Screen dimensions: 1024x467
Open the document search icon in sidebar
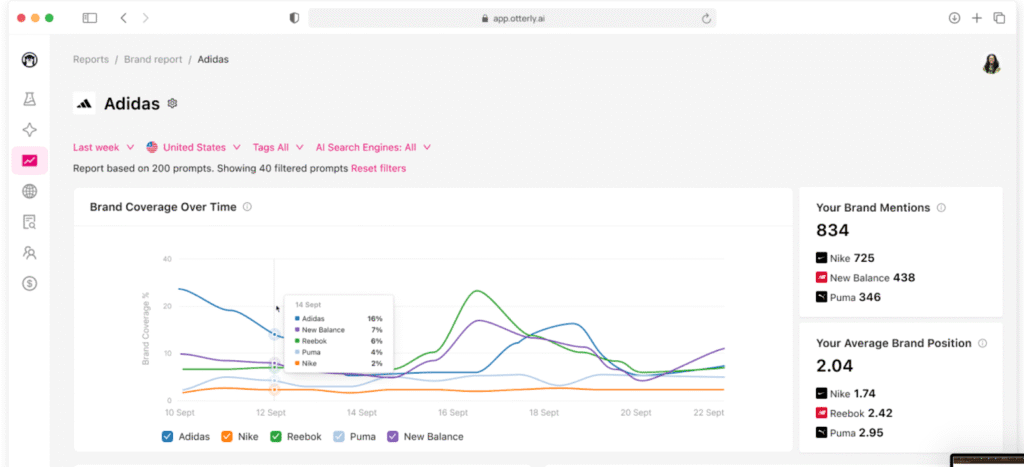(x=30, y=222)
